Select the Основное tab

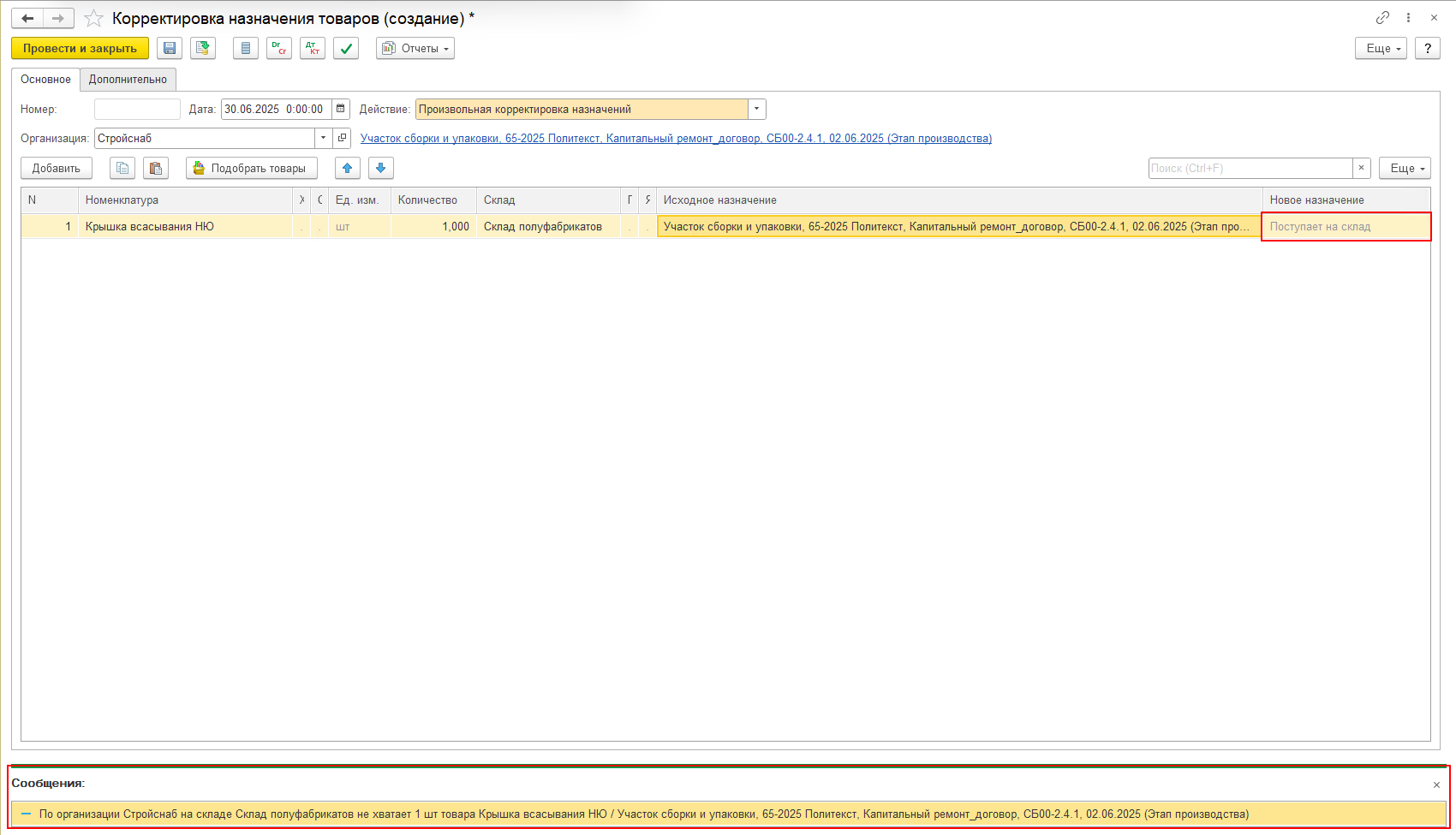click(x=46, y=80)
